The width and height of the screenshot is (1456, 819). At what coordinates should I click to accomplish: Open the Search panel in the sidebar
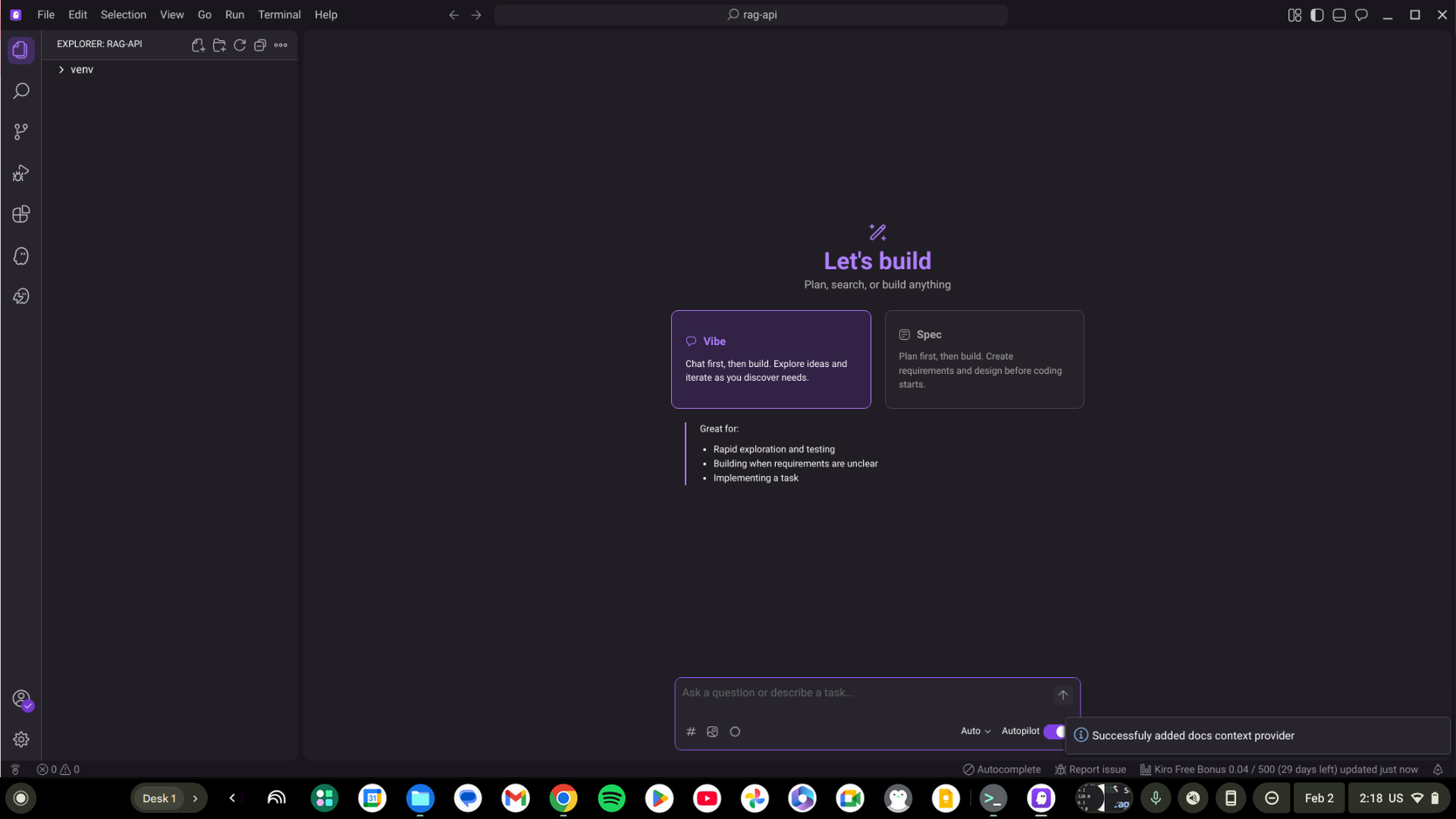[20, 90]
